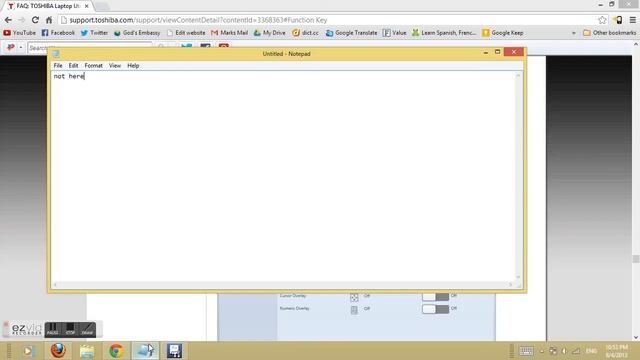Reload the Toshiba support page
This screenshot has width=640, height=360.
coord(35,20)
